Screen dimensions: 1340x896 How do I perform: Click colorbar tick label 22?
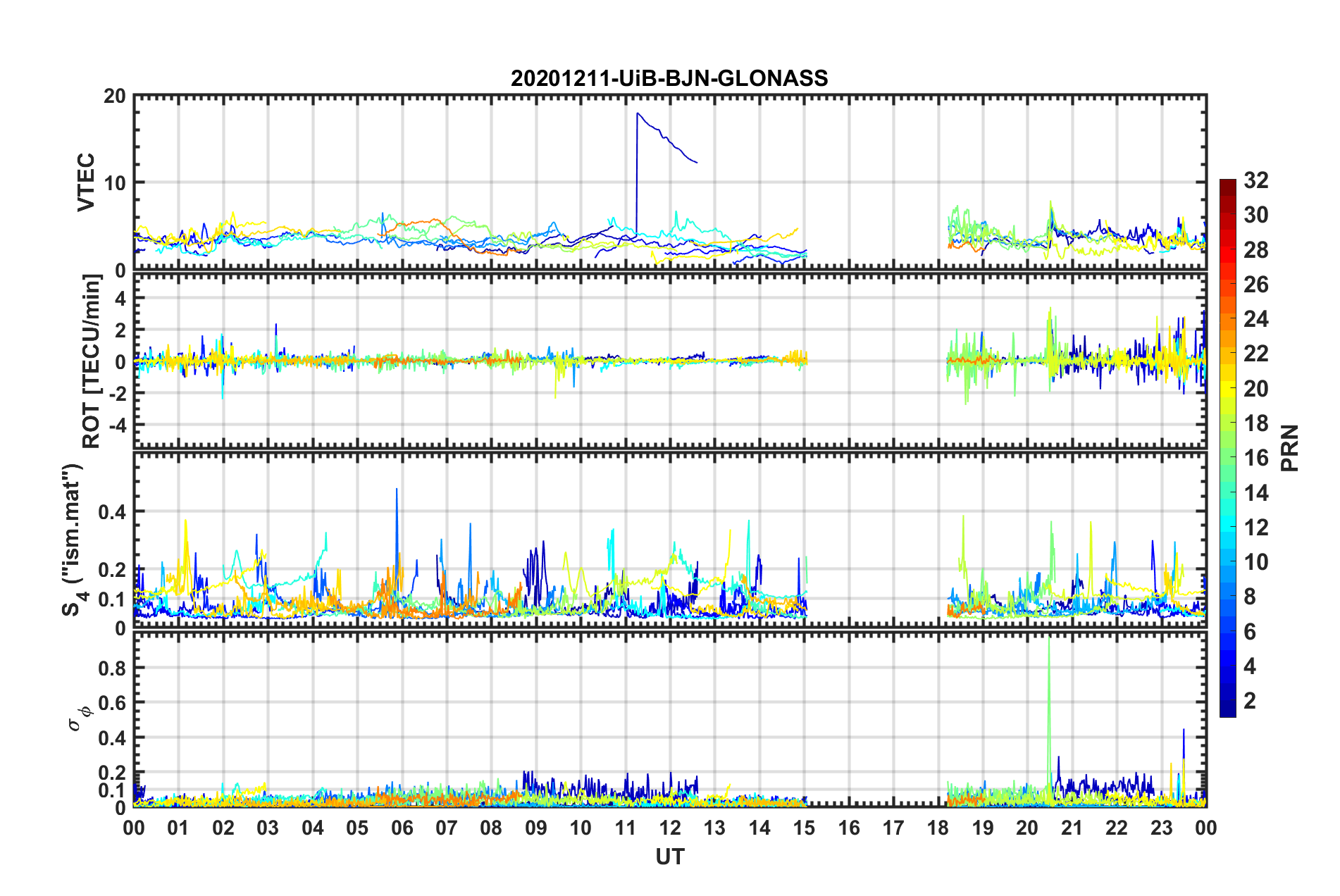pyautogui.click(x=1256, y=354)
